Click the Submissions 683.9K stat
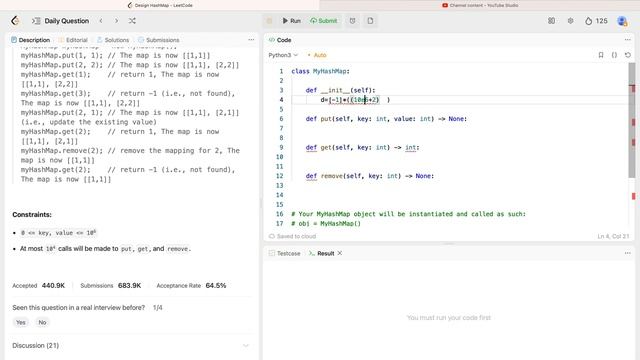 (111, 286)
